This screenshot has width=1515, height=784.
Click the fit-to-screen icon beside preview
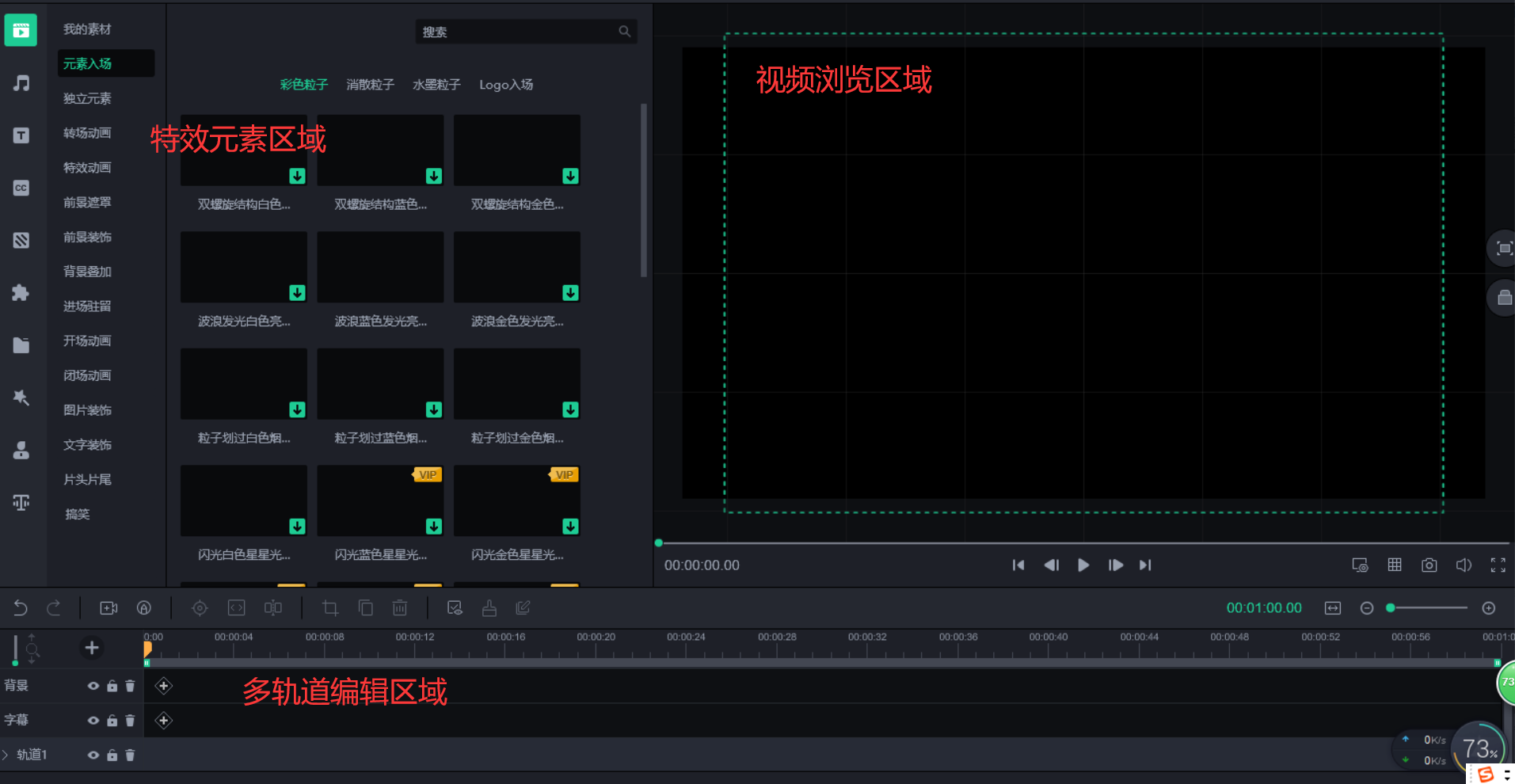1504,249
